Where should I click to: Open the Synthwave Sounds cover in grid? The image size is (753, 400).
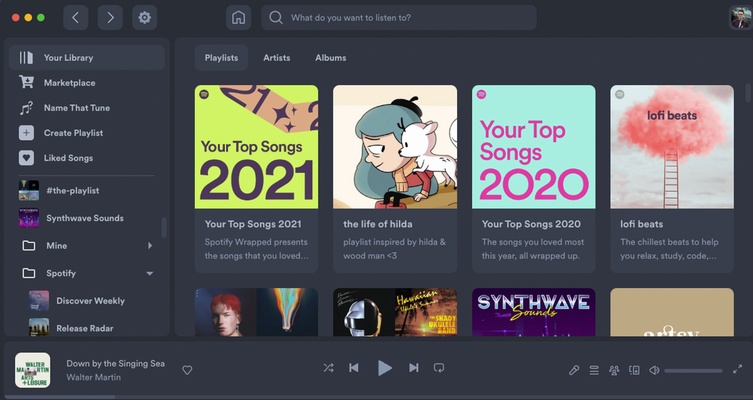point(534,312)
